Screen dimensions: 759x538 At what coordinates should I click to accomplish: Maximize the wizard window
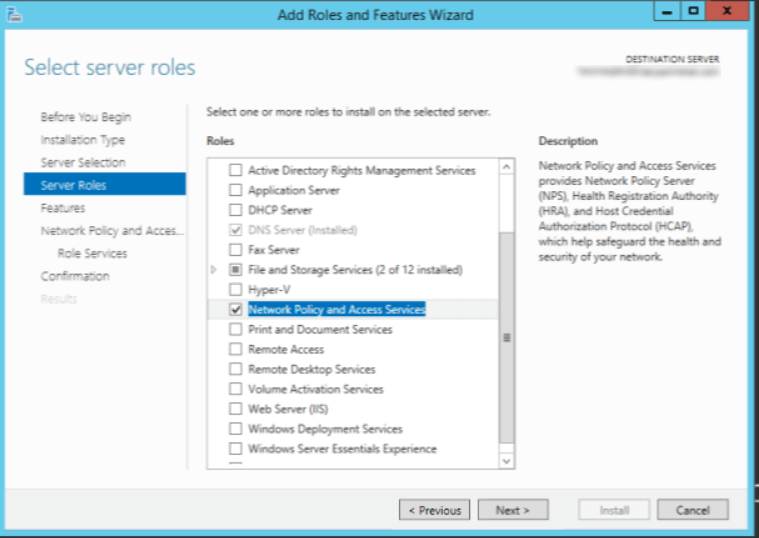tap(693, 11)
